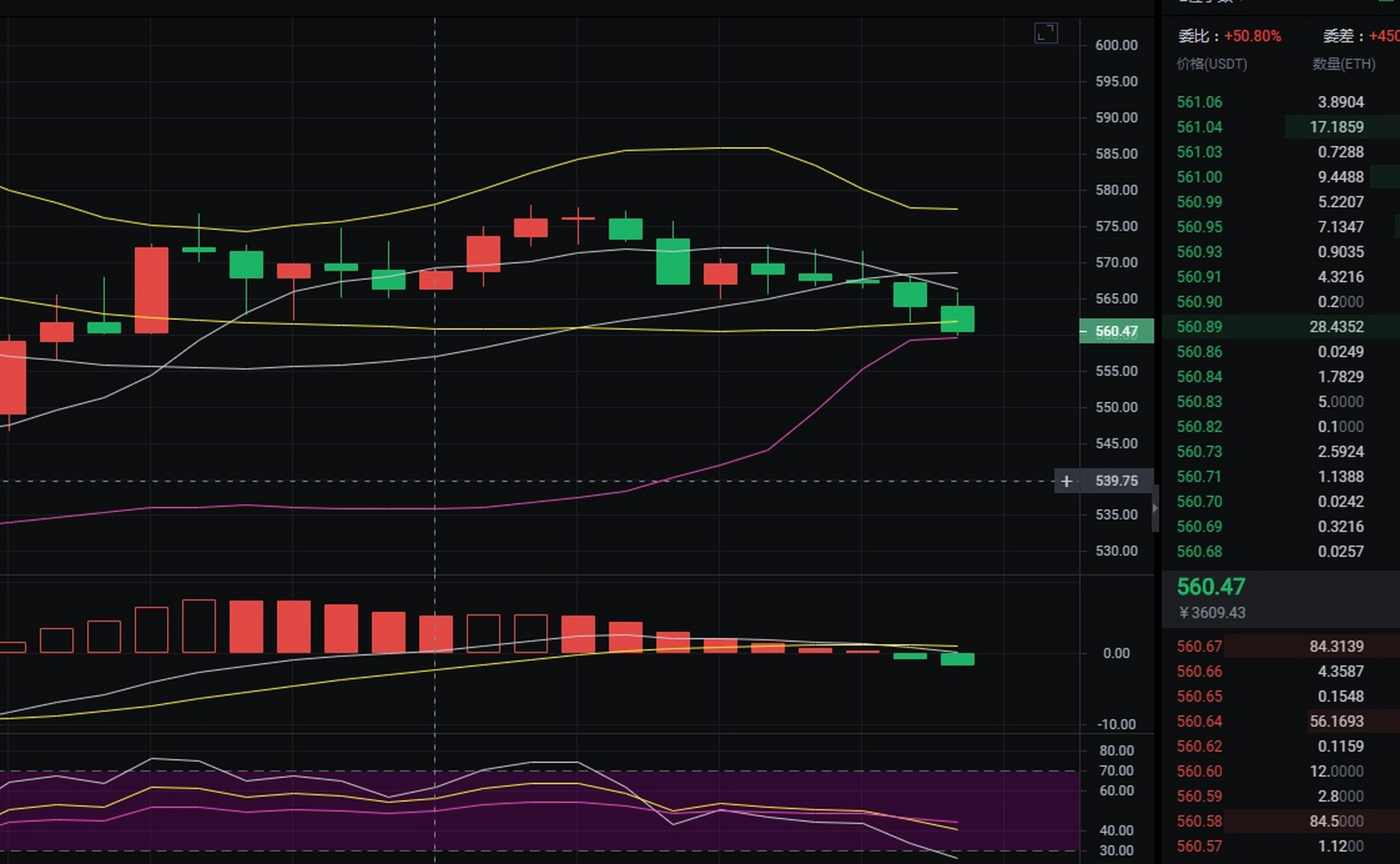The image size is (1400, 864).
Task: Click quantity 84.5000 in bid list
Action: (1337, 821)
